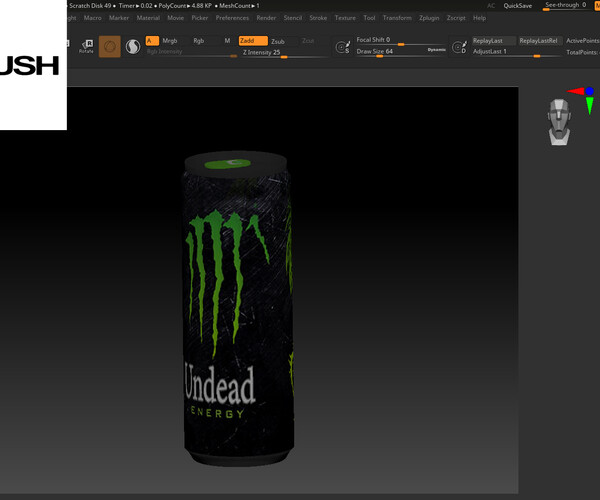
Task: Adjust the See-through slider
Action: [x=566, y=5]
